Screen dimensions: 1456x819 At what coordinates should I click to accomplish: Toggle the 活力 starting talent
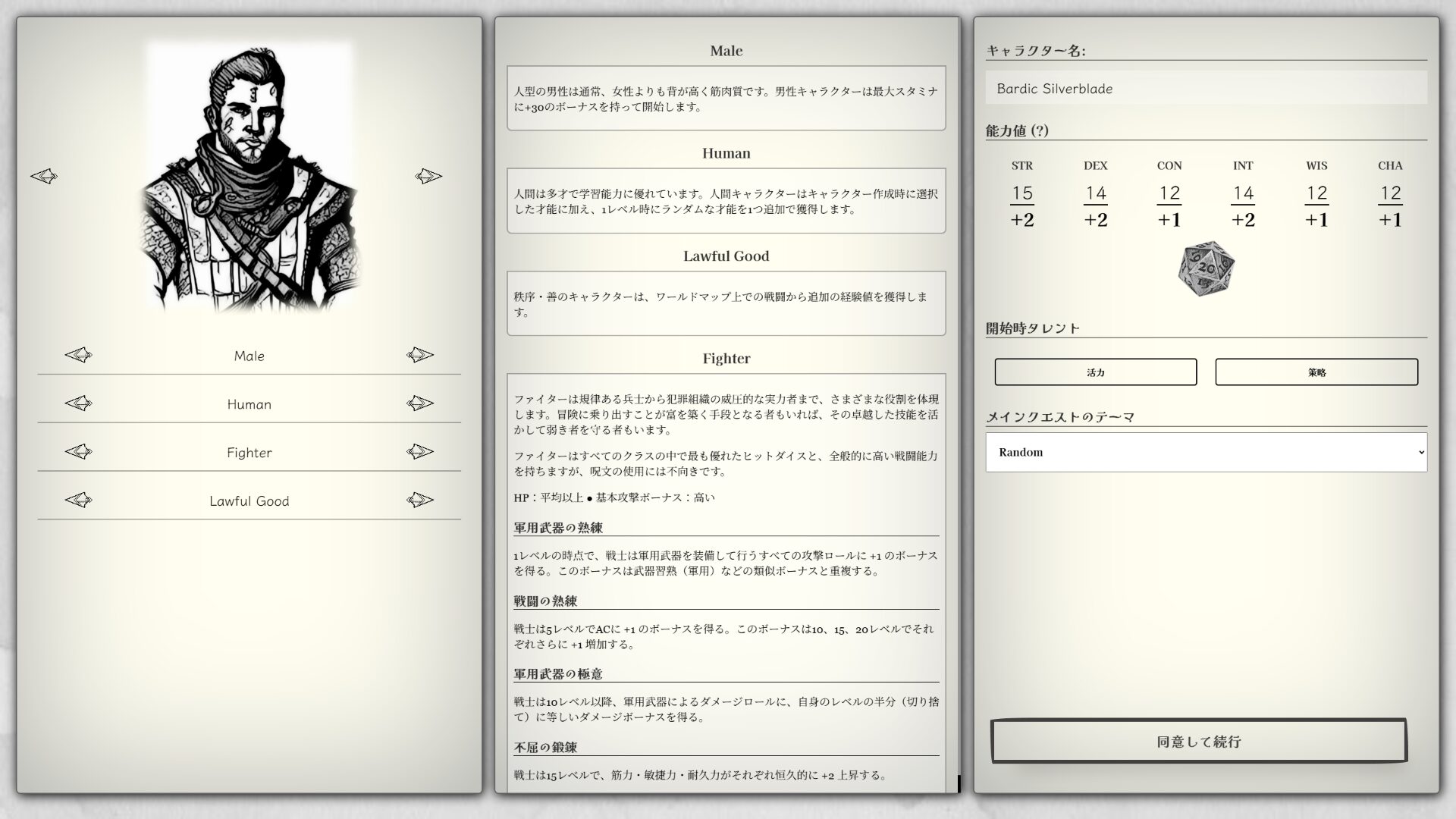(x=1095, y=372)
